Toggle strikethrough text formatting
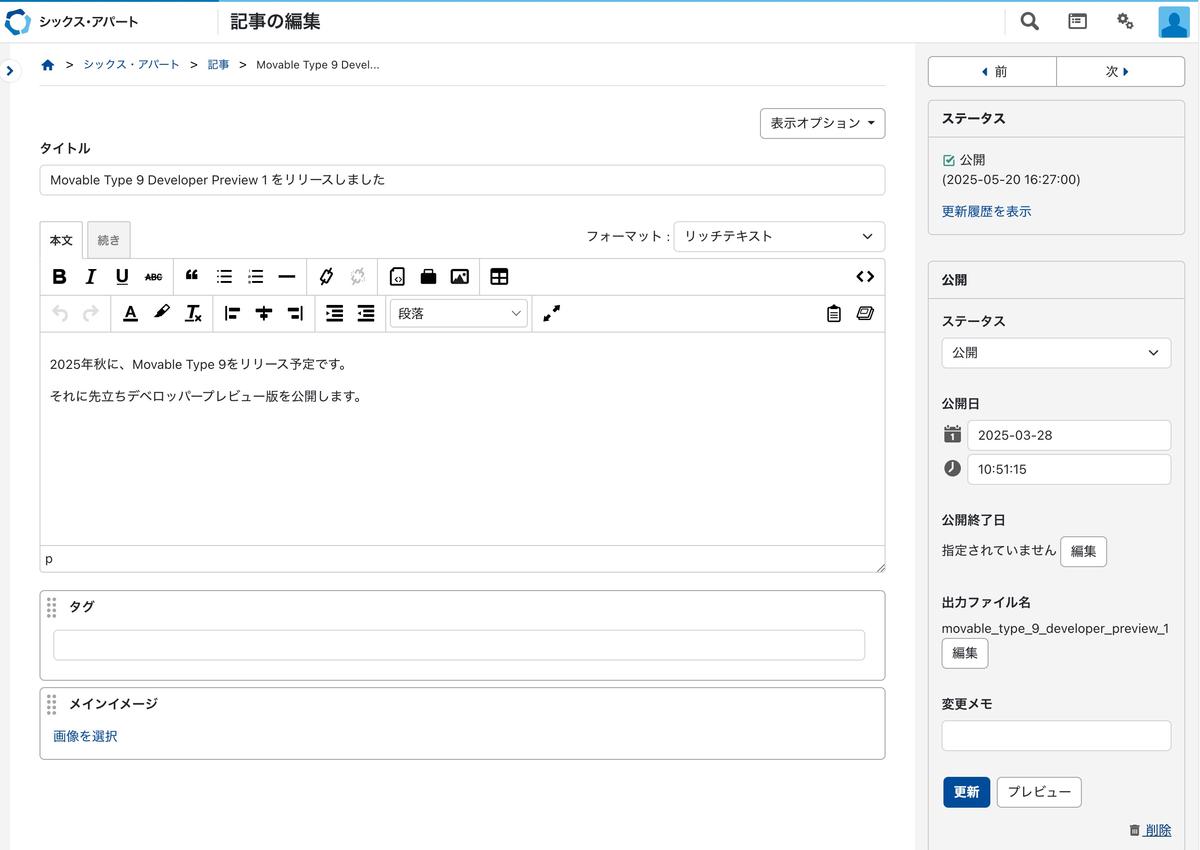This screenshot has height=850, width=1200. tap(153, 277)
